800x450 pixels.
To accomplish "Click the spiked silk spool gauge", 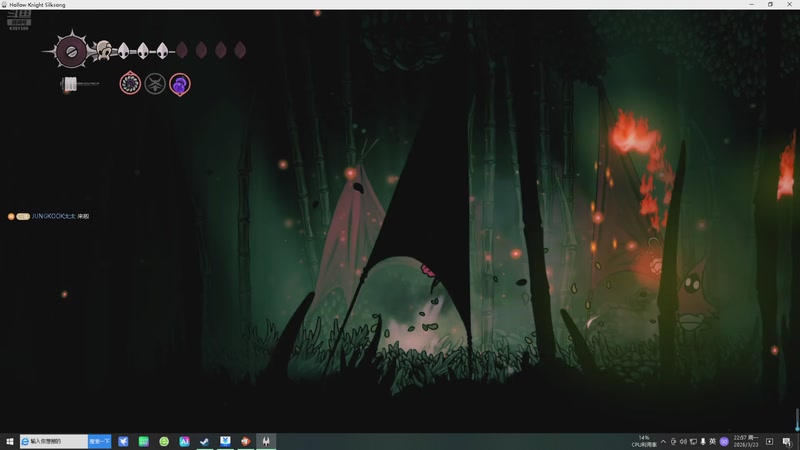I will (x=71, y=51).
